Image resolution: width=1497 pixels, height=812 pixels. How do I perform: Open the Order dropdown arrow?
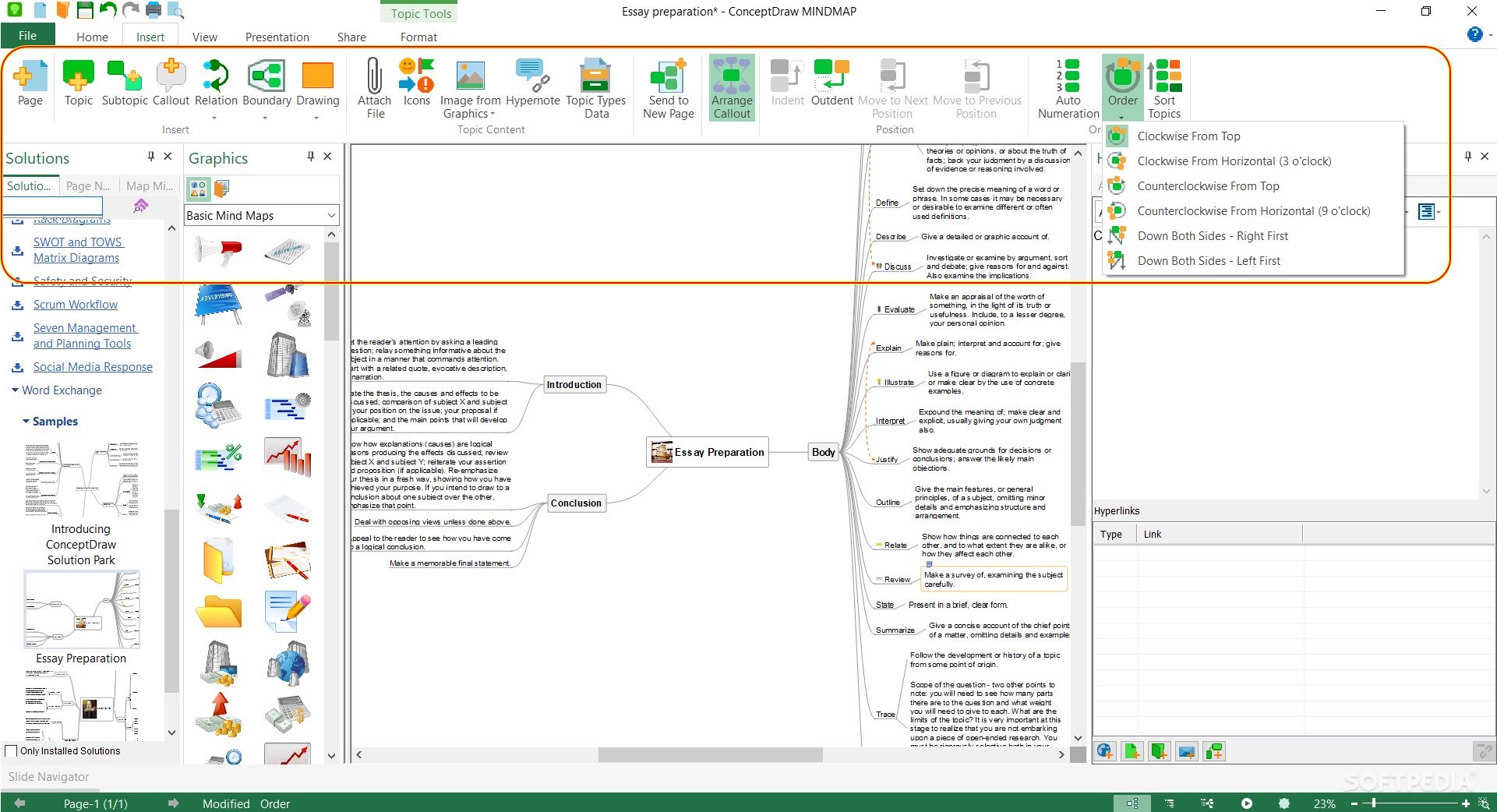1121,117
